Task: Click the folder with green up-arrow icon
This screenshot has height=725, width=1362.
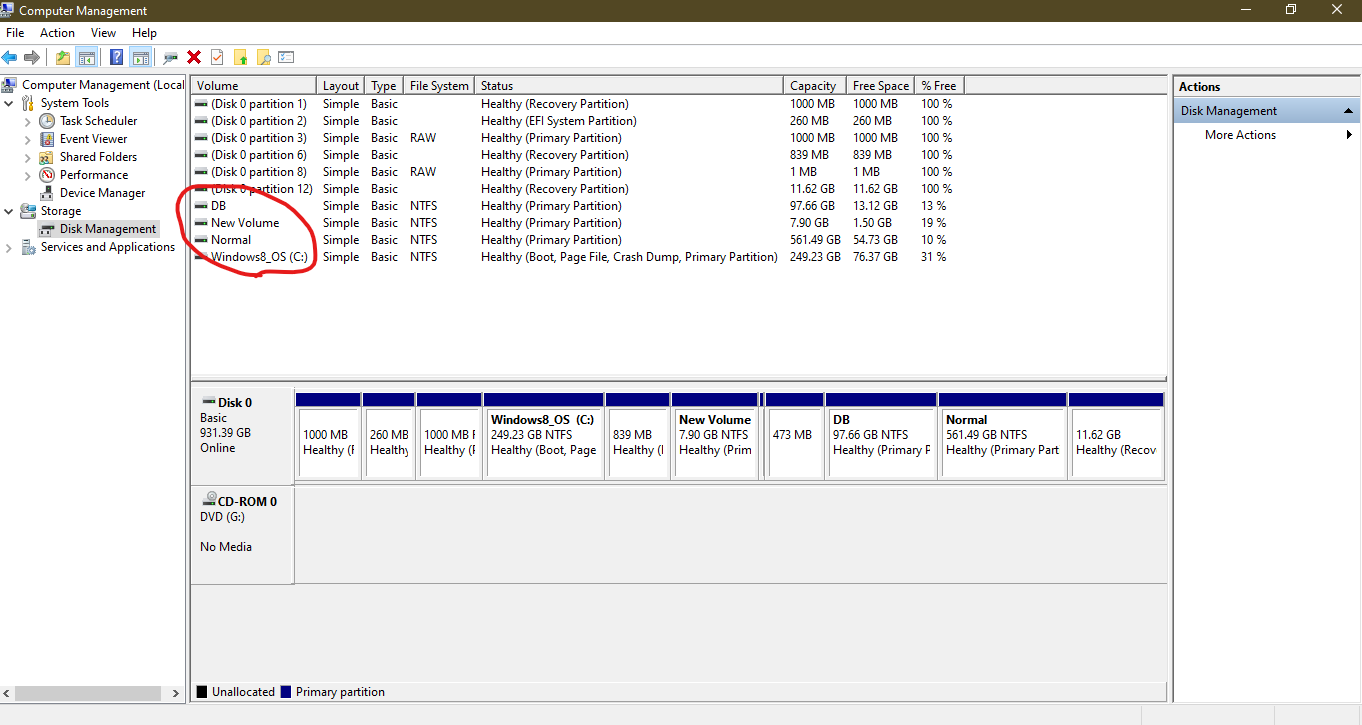Action: click(x=240, y=58)
